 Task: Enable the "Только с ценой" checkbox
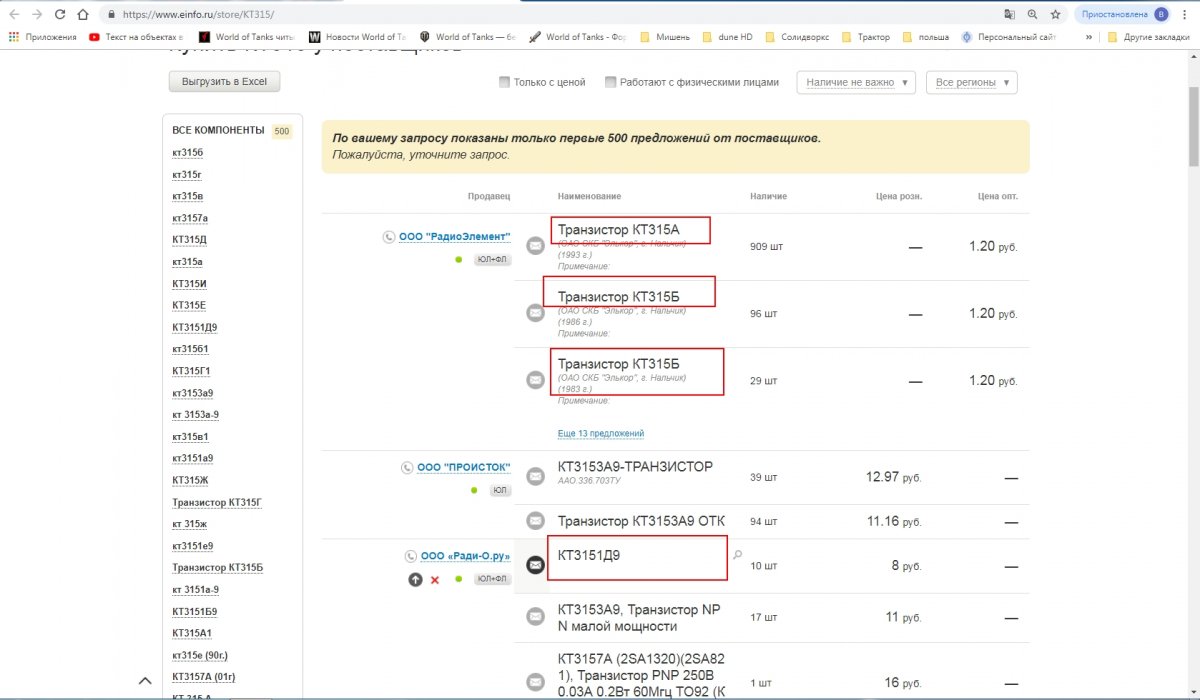[x=505, y=82]
